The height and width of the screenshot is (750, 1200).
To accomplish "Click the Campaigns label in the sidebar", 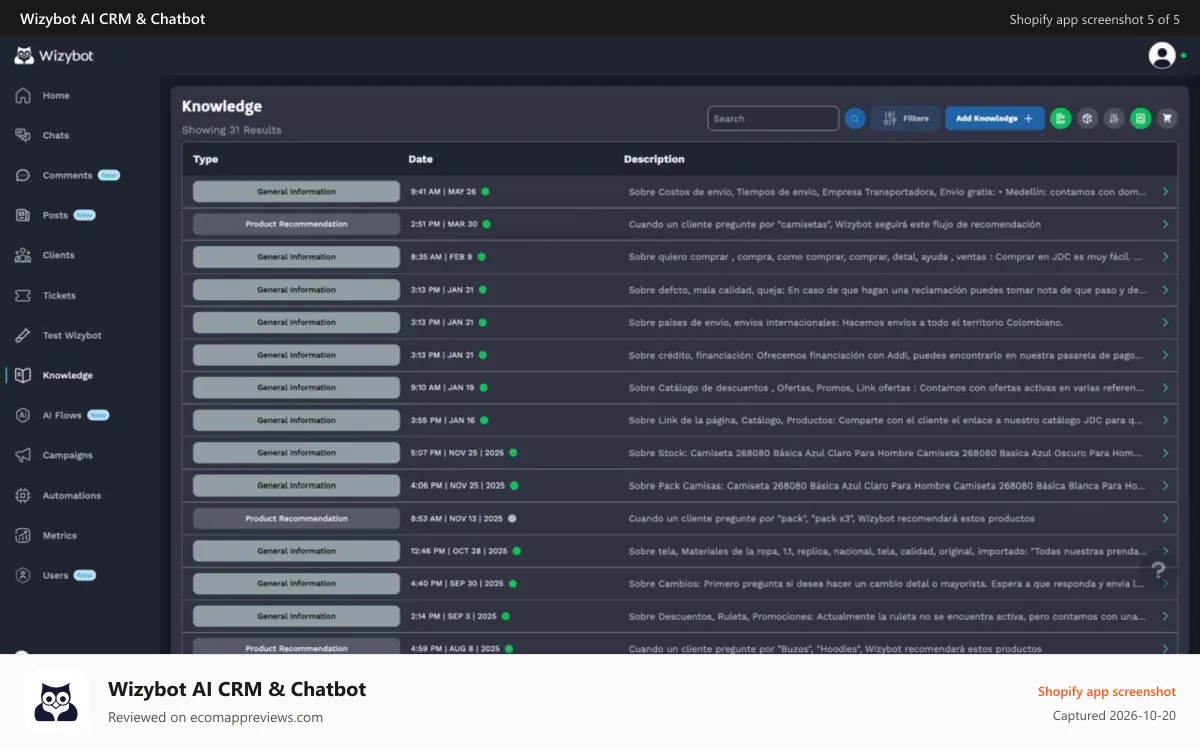I will point(68,455).
